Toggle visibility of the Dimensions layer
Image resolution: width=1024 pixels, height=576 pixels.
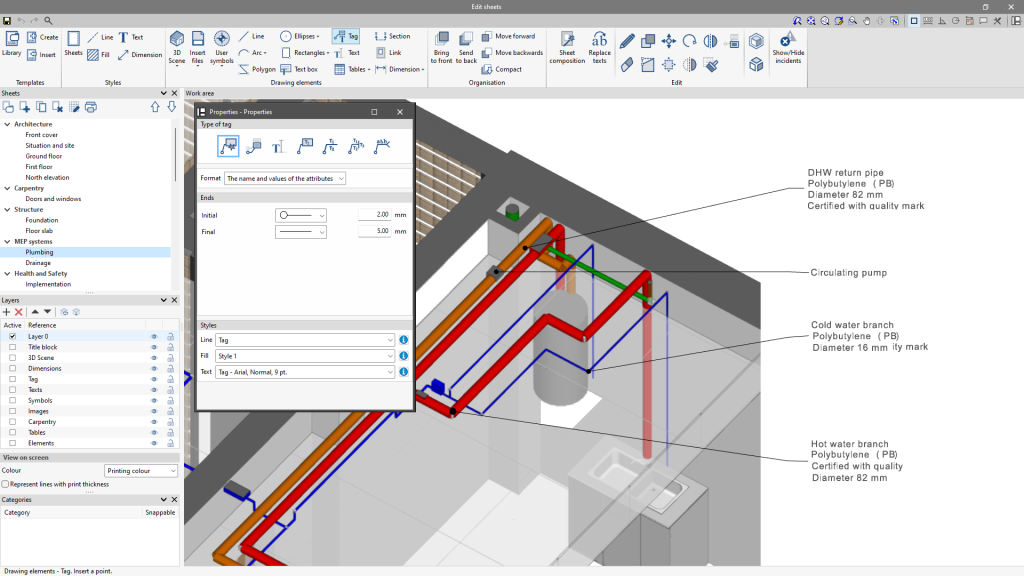point(154,368)
